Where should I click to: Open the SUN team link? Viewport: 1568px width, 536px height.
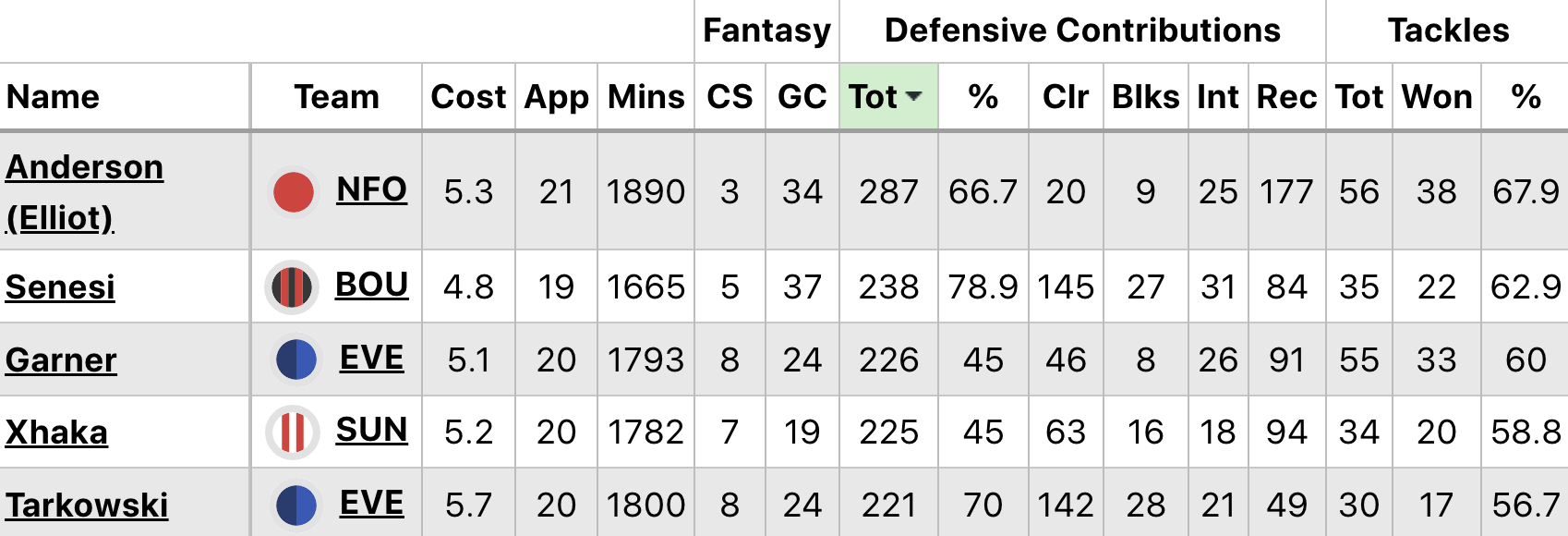click(x=371, y=430)
